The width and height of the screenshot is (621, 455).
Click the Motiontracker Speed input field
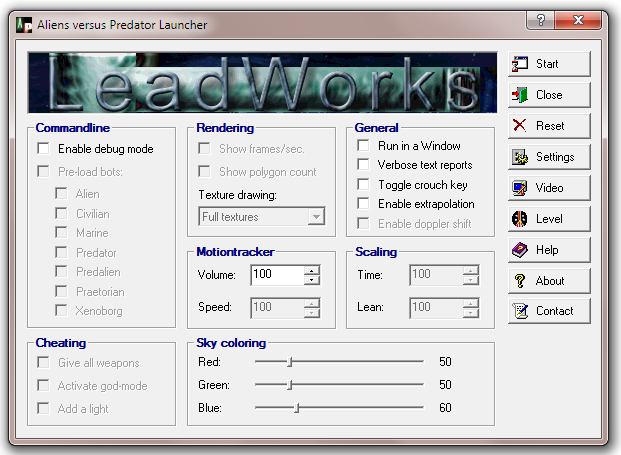coord(277,308)
